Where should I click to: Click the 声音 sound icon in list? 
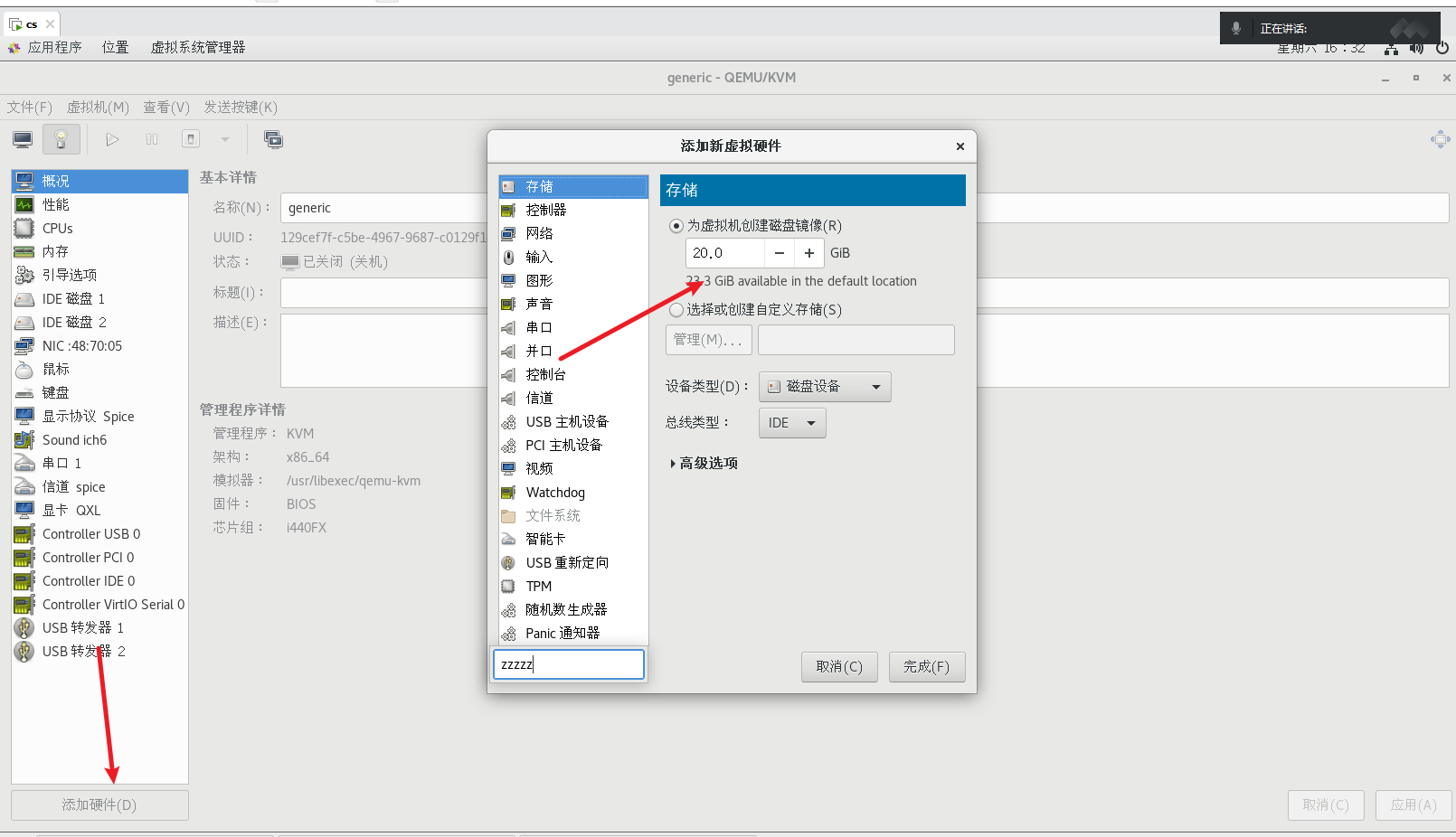pos(508,305)
